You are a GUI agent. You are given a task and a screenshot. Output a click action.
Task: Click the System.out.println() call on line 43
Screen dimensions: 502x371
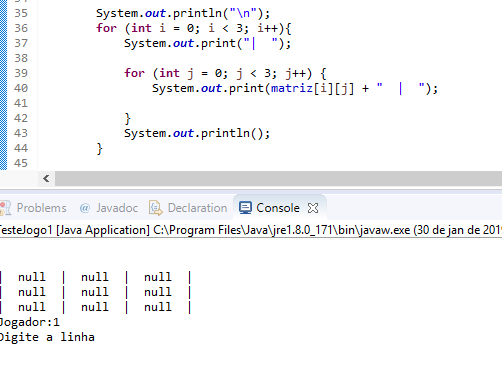(x=197, y=133)
